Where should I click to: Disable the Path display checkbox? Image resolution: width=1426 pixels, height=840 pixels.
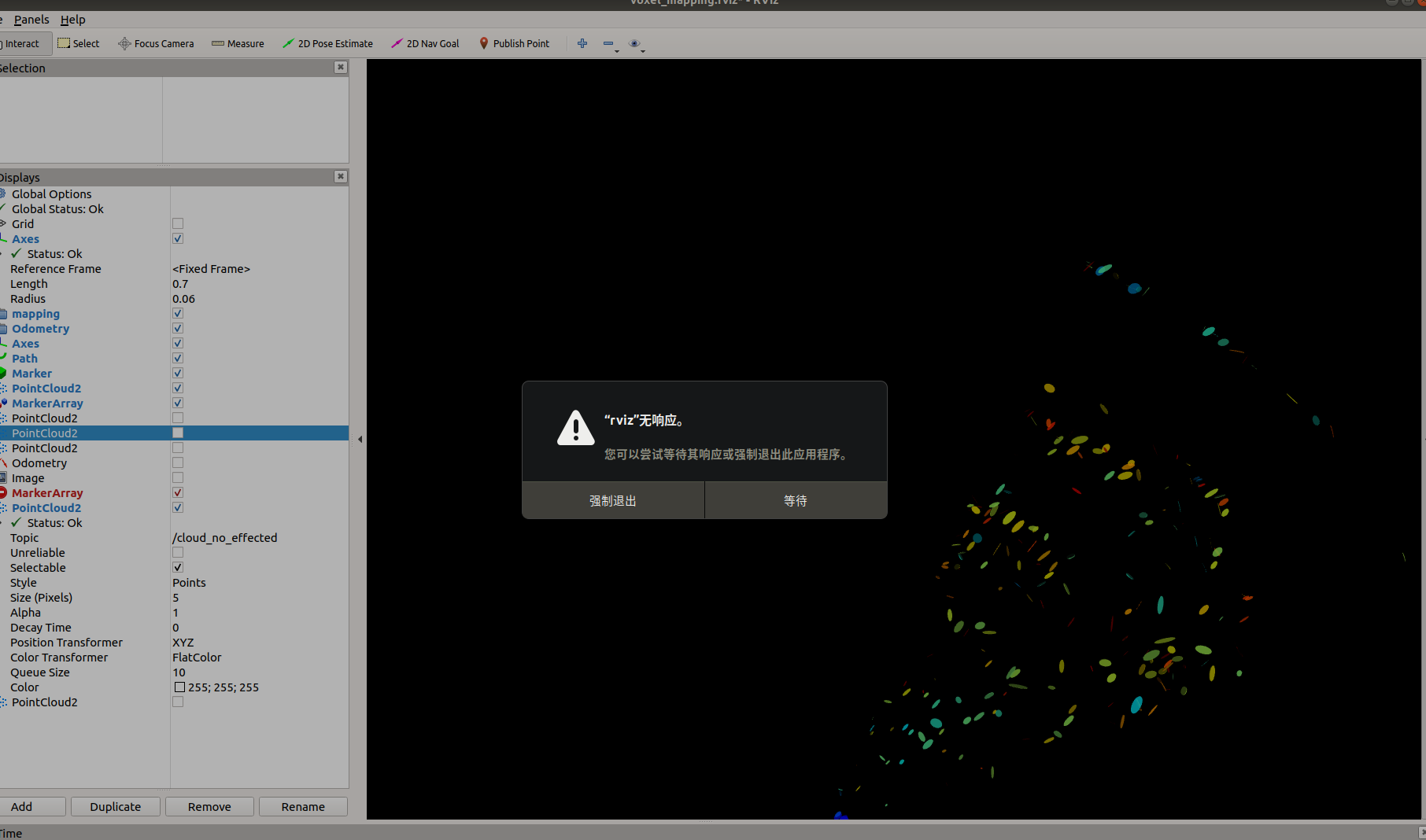coord(177,358)
